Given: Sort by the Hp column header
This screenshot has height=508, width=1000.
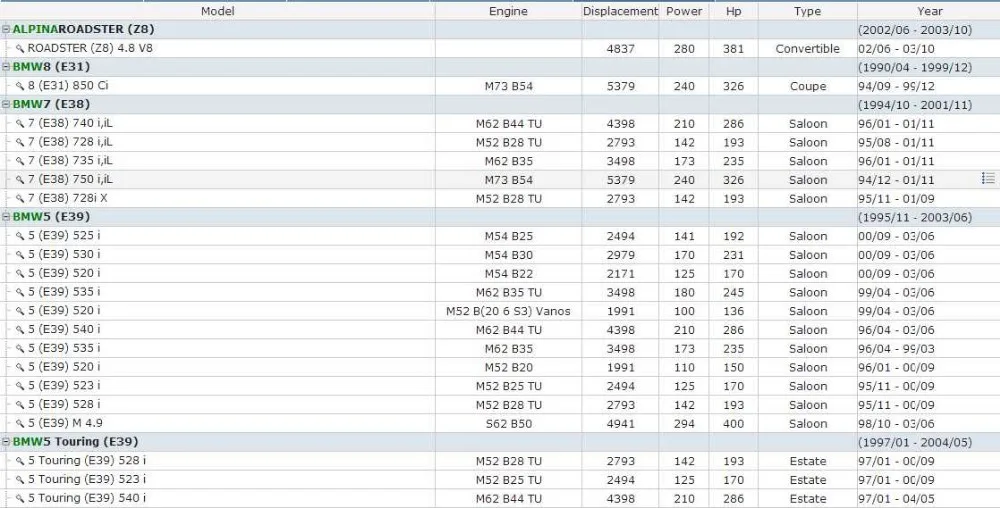Looking at the screenshot, I should (x=733, y=11).
